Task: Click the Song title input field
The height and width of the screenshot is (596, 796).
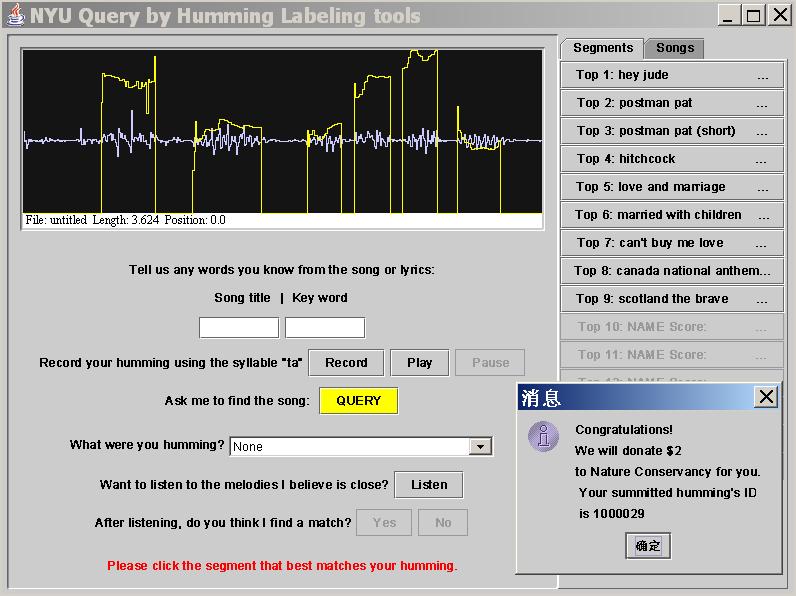Action: 239,328
